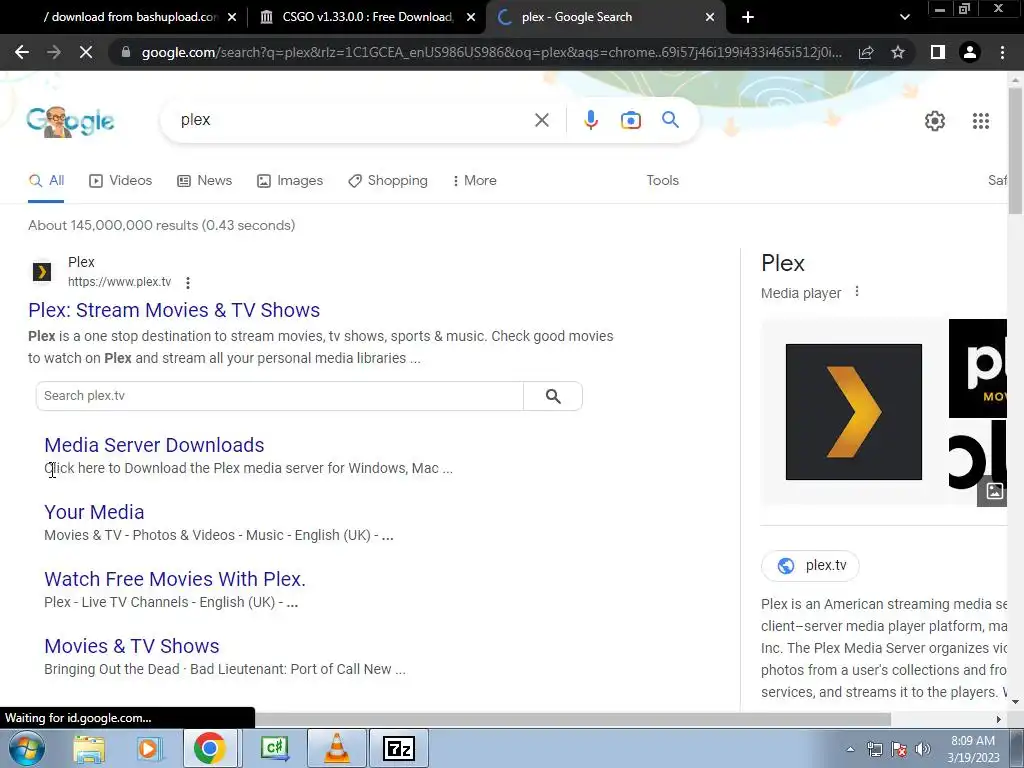Open a new browser tab
Viewport: 1024px width, 768px height.
[748, 17]
